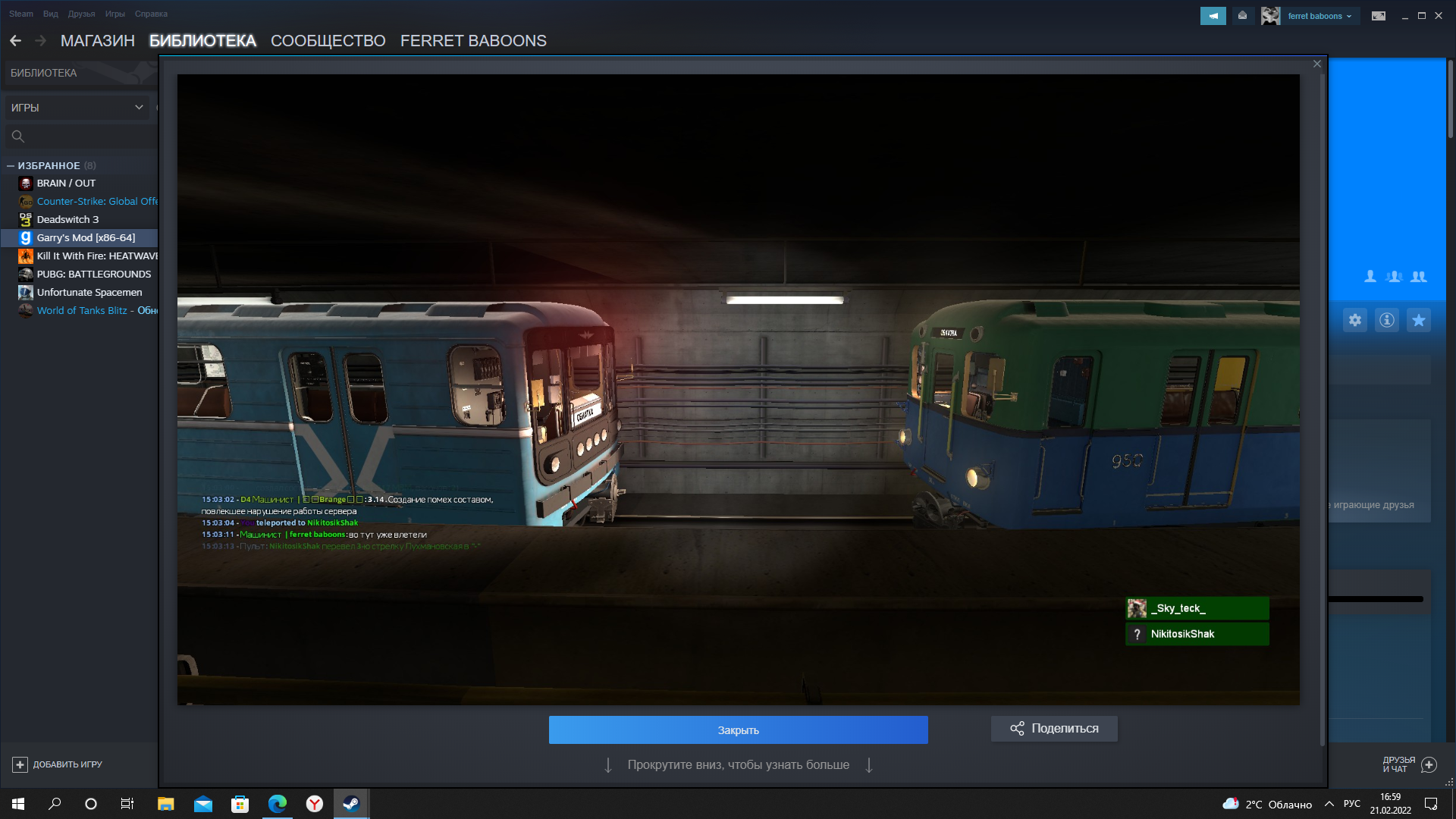Expand the ИГРЫ filter dropdown
Viewport: 1456px width, 819px height.
(139, 108)
